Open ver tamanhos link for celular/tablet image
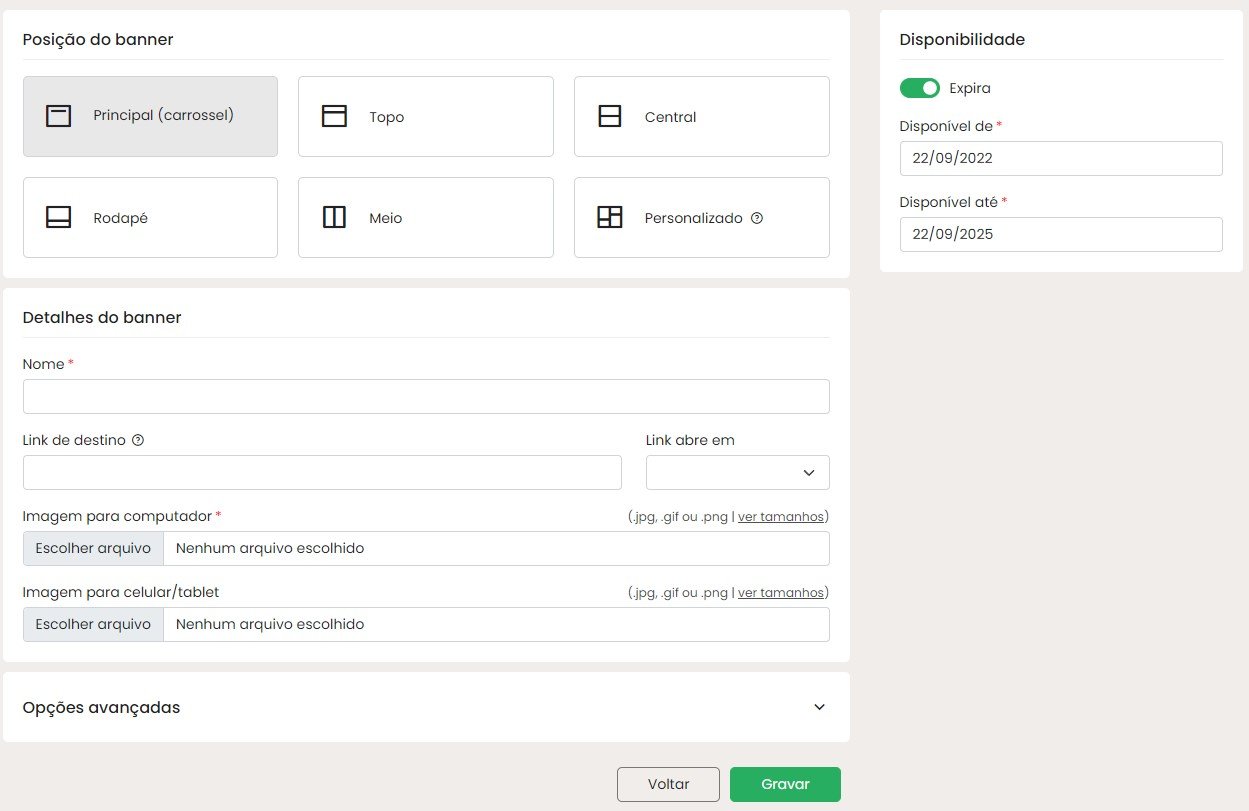This screenshot has height=811, width=1249. point(781,593)
